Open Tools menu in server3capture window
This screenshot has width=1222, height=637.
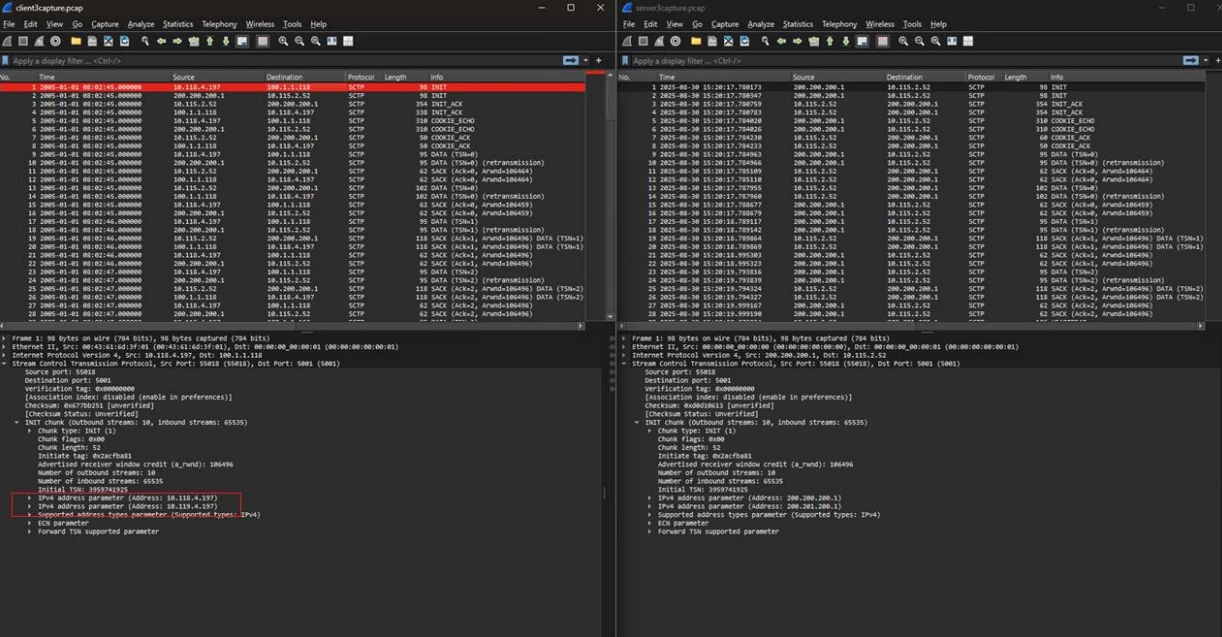click(x=912, y=24)
